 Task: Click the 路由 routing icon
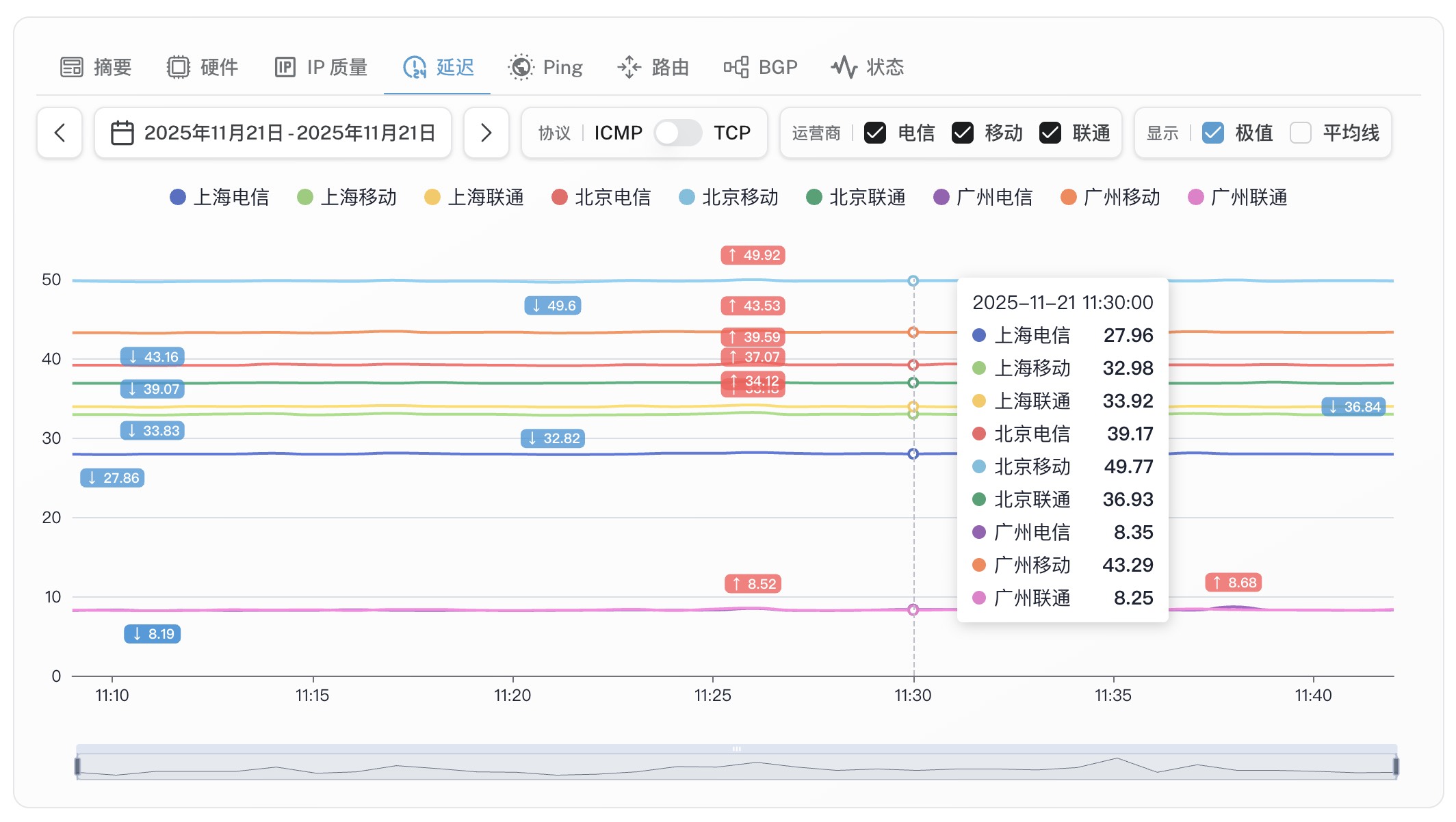[x=629, y=67]
